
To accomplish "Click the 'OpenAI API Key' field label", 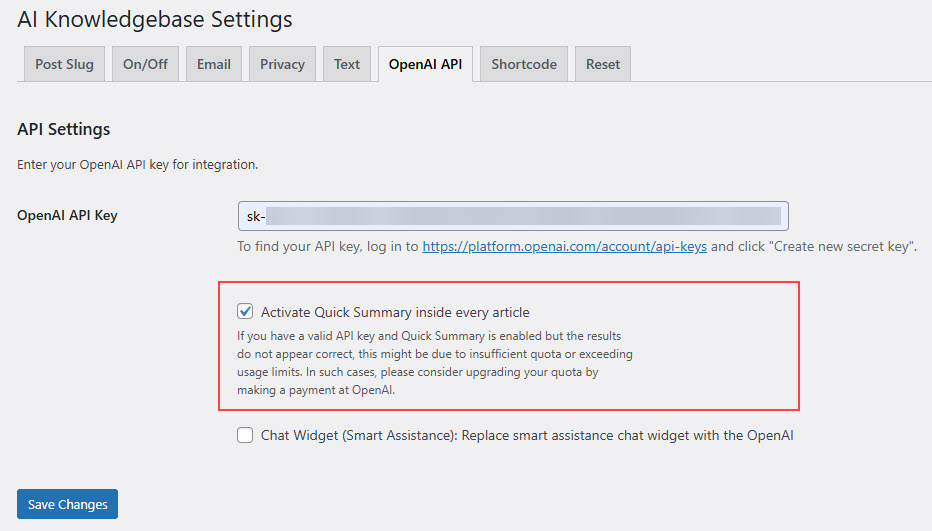I will pos(67,215).
